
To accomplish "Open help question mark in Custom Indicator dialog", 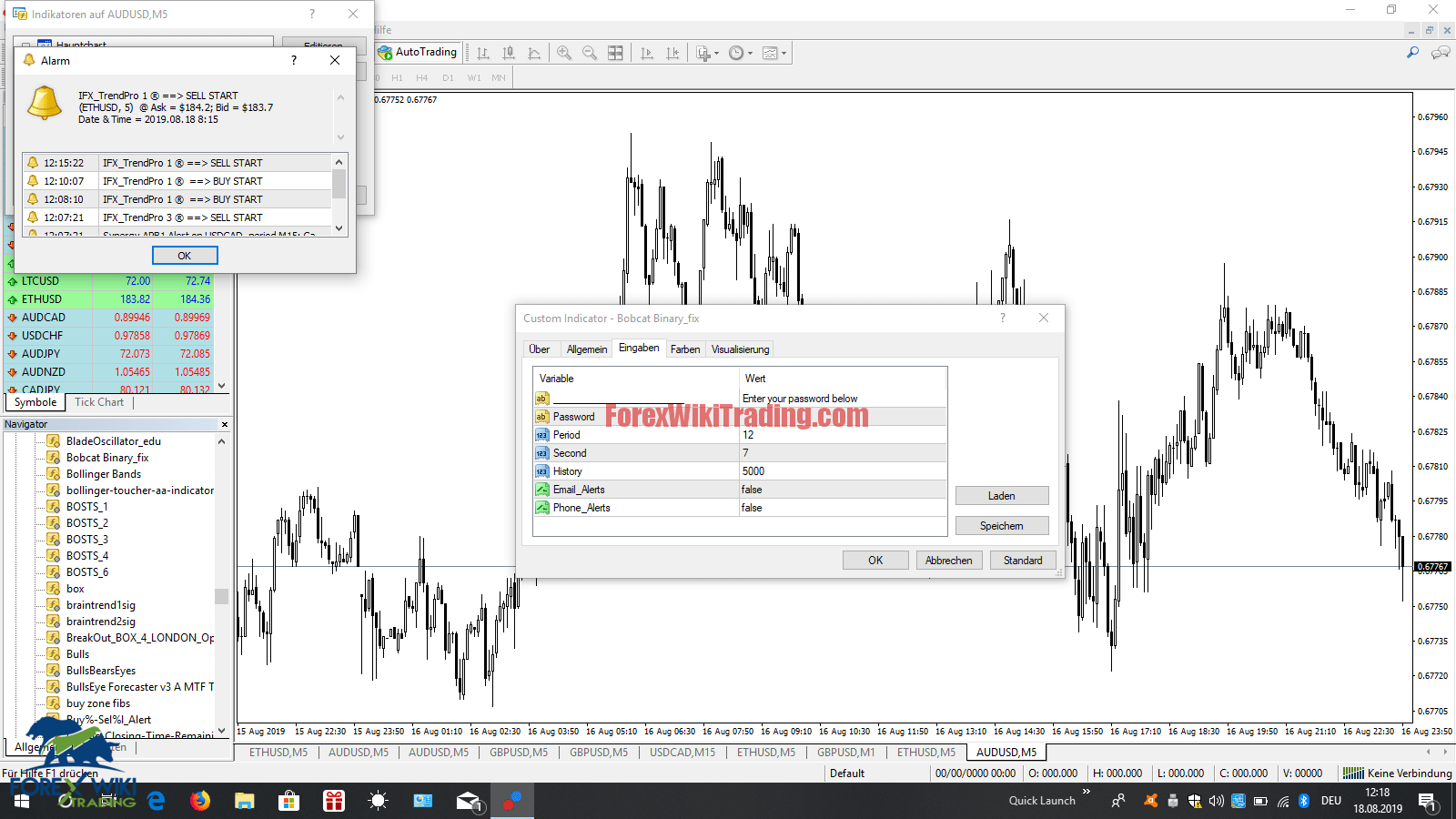I will [1003, 318].
